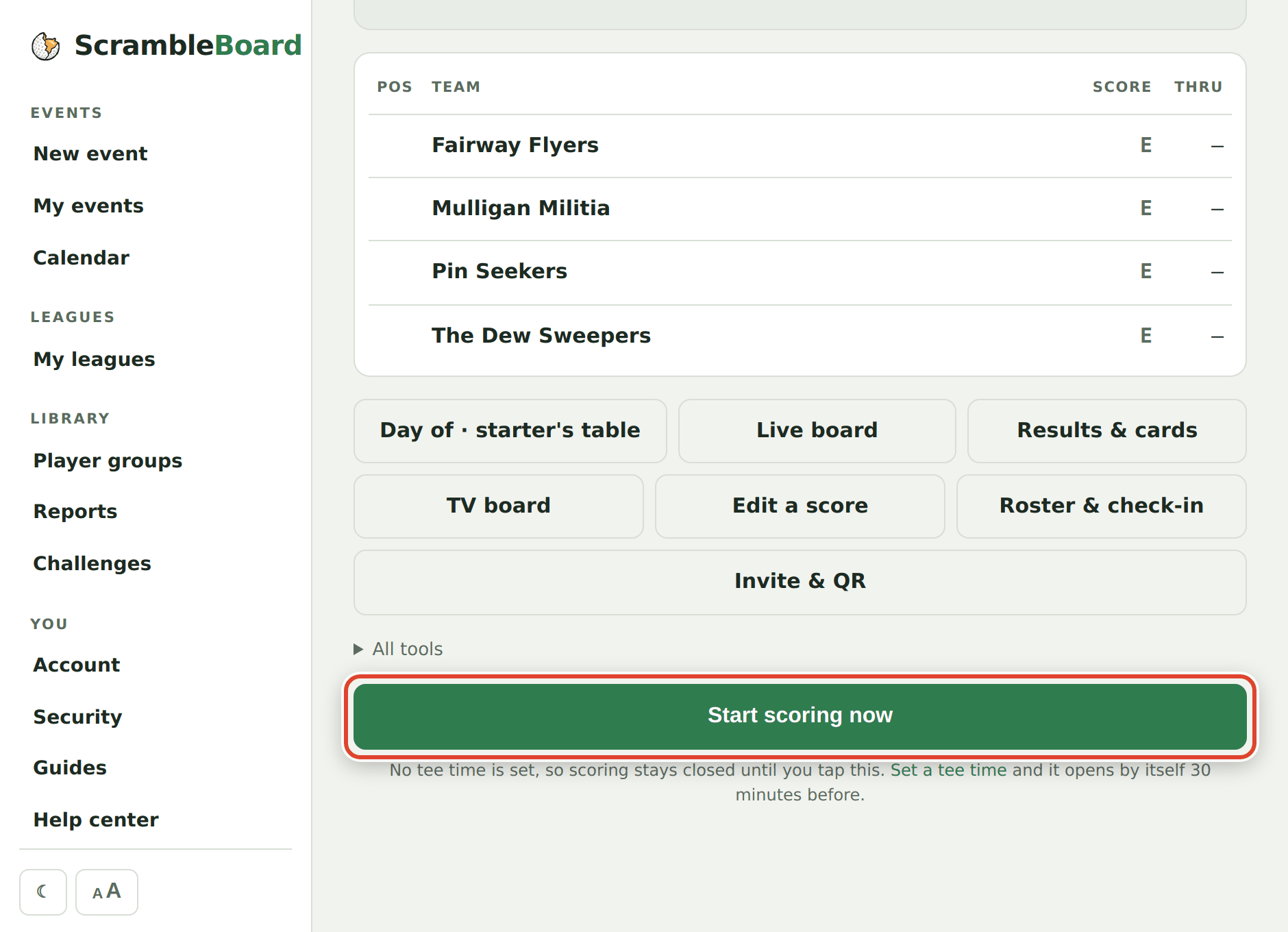Expand the All tools disclosure
Viewport: 1288px width, 932px height.
398,649
